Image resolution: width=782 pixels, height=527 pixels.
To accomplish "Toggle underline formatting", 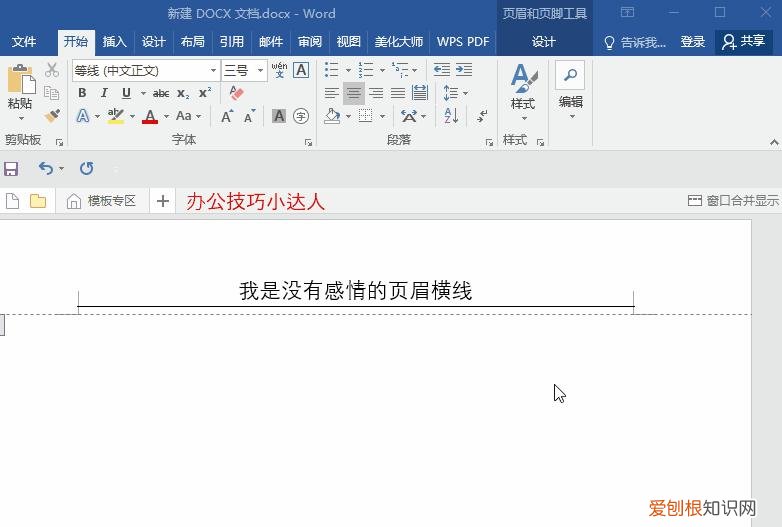I will [126, 93].
